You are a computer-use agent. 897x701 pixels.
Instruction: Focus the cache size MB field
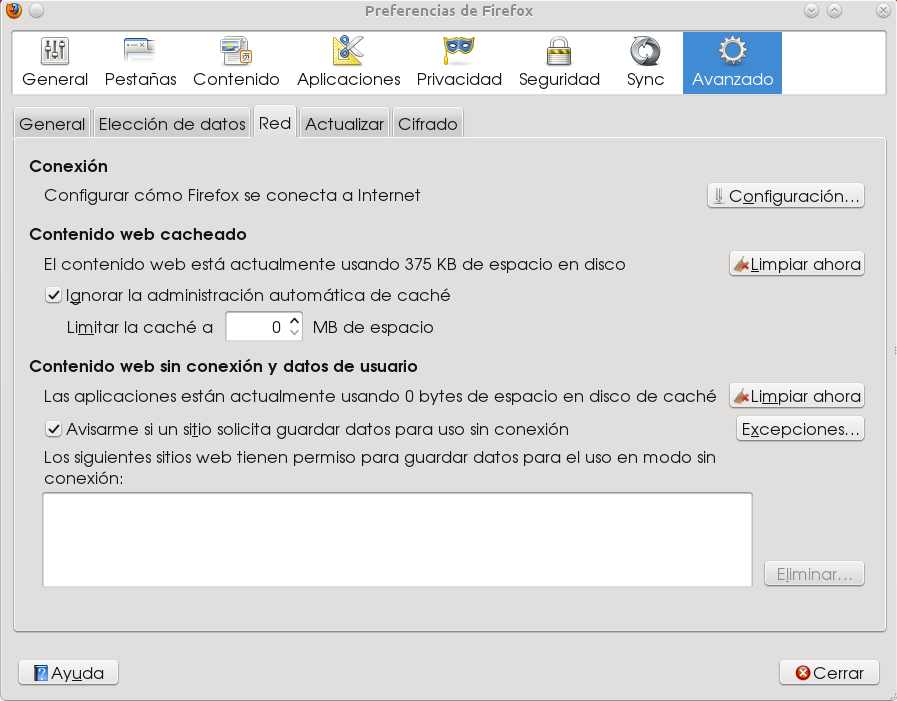point(255,327)
